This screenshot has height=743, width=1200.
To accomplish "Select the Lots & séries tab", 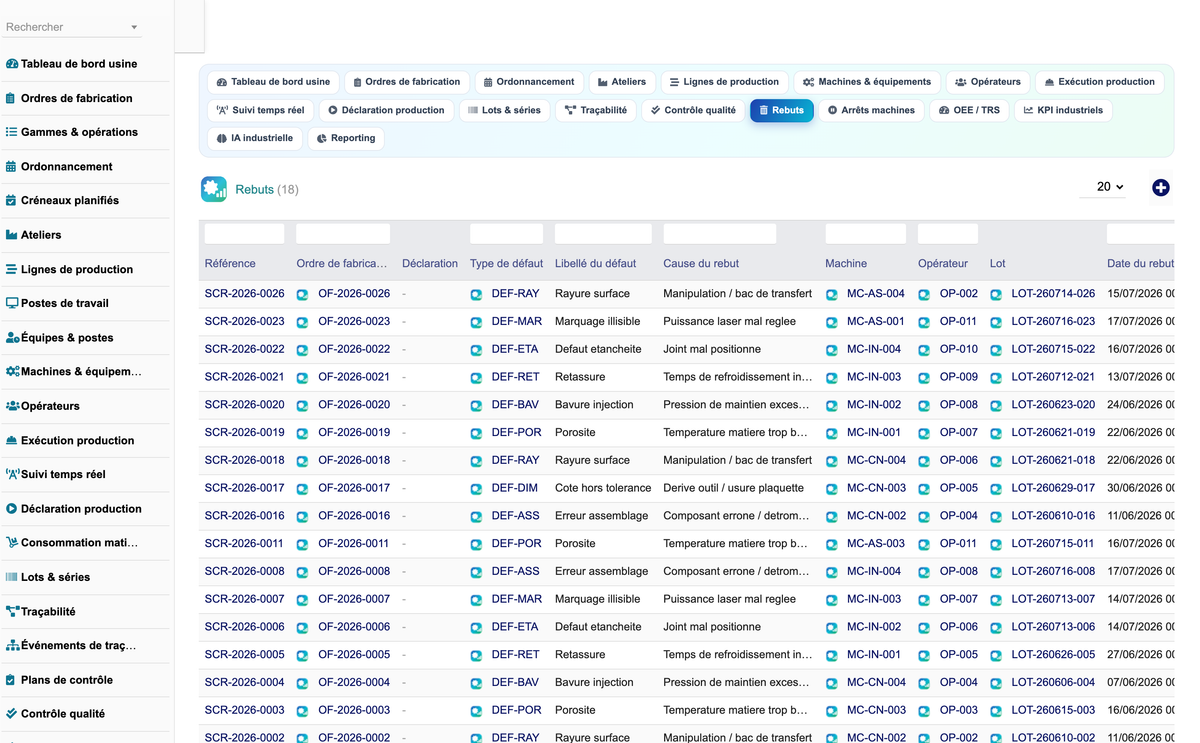I will [x=504, y=110].
